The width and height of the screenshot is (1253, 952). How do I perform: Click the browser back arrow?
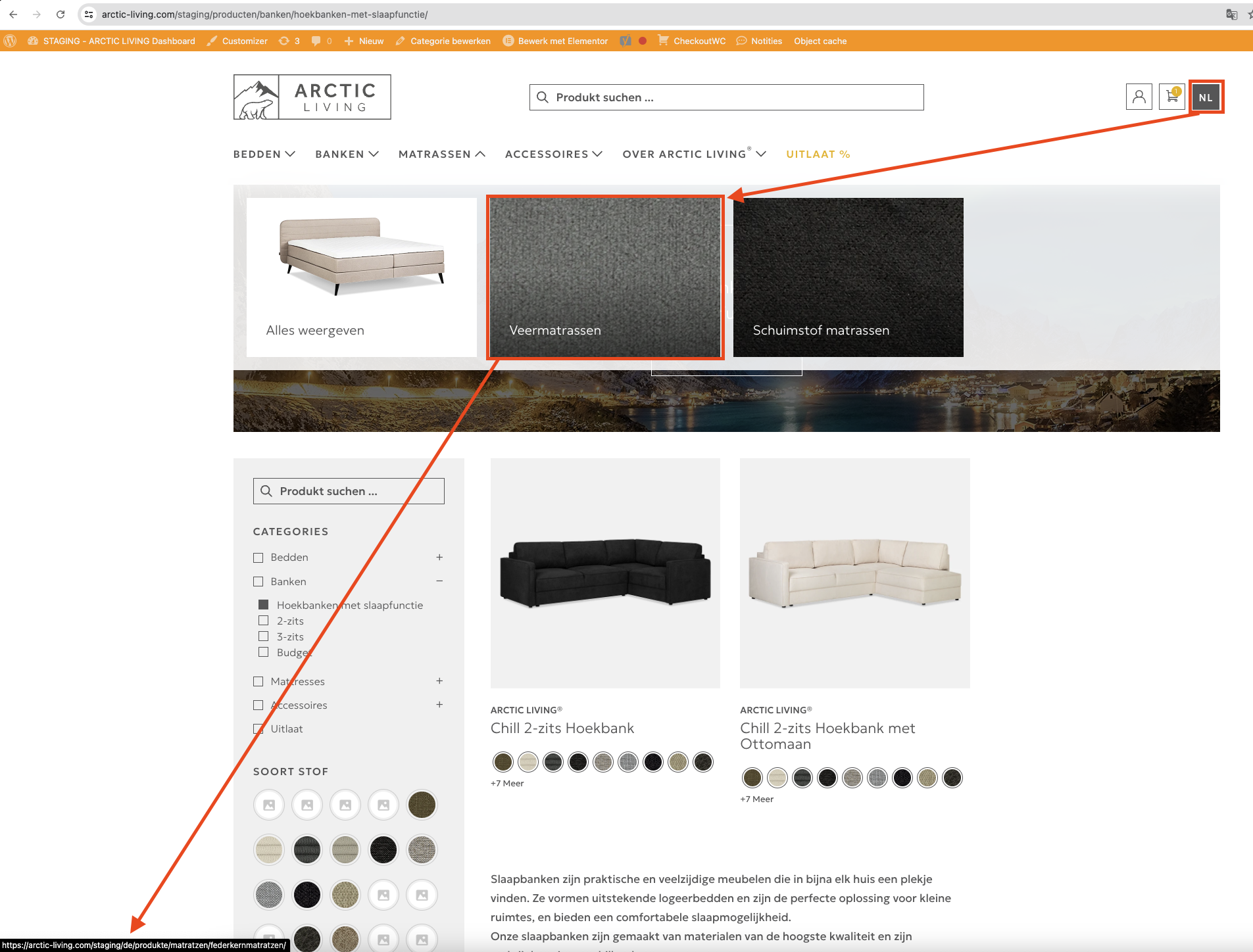pos(13,14)
